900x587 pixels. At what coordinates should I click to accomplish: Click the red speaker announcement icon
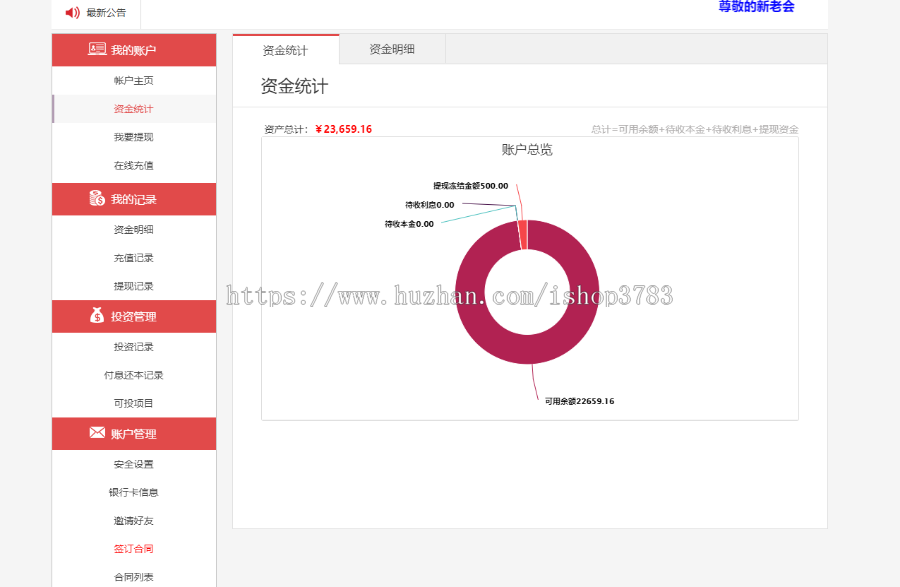point(72,13)
